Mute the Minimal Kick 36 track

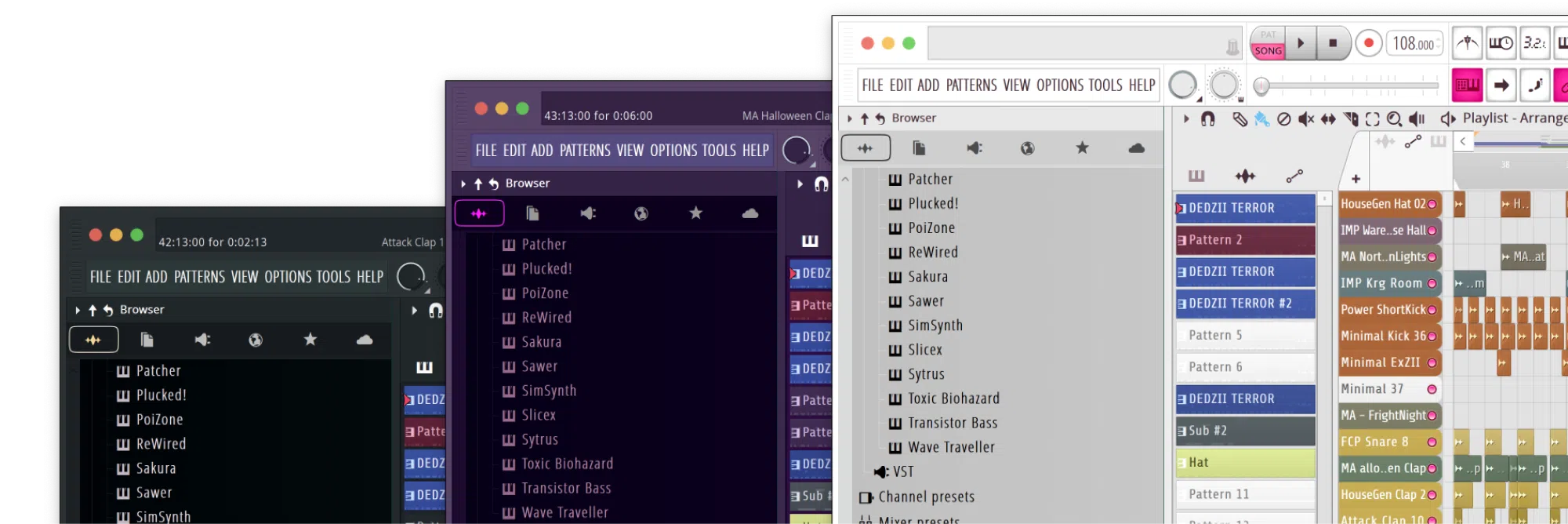click(x=1432, y=337)
